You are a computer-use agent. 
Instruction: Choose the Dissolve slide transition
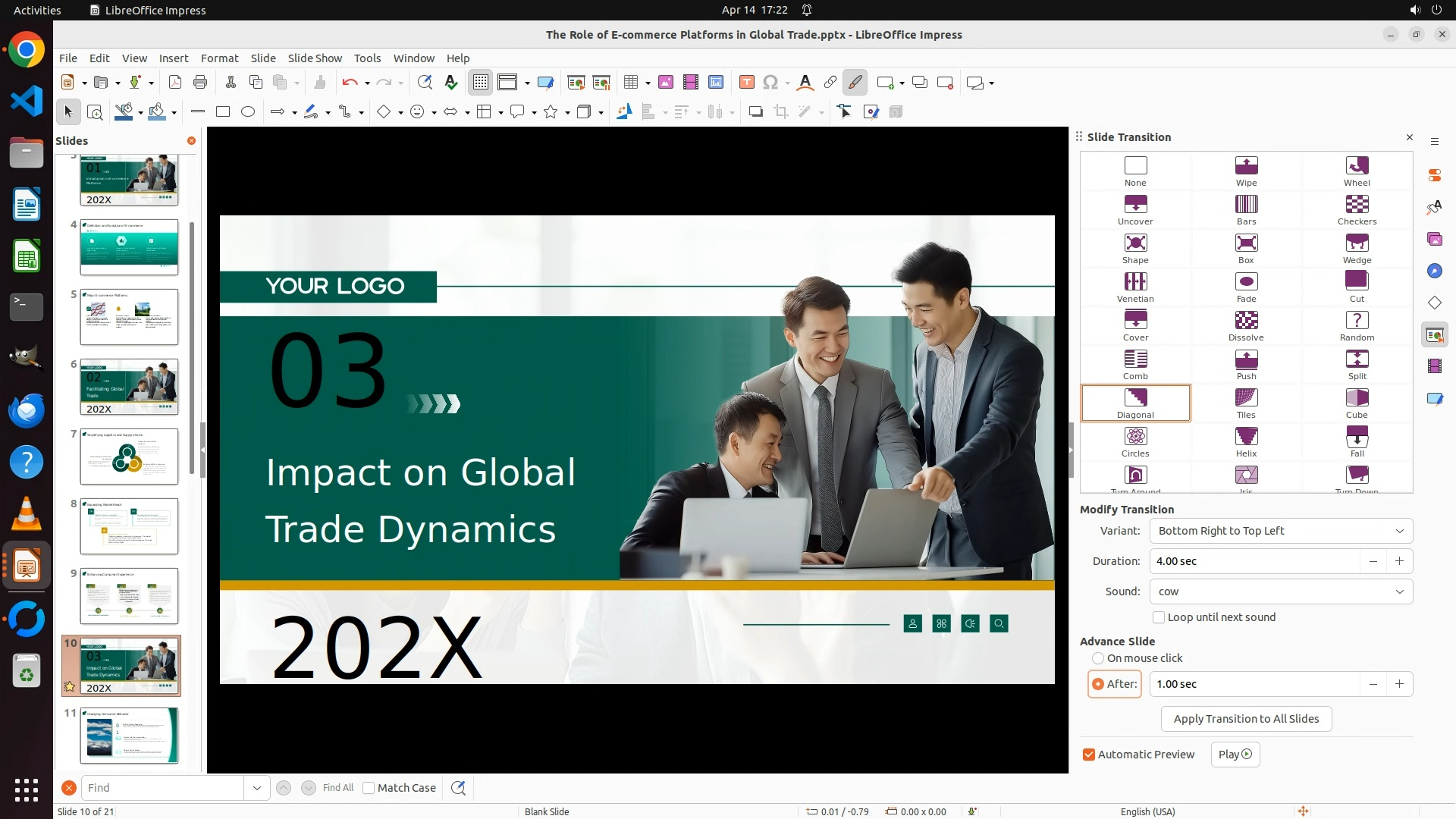coord(1246,325)
